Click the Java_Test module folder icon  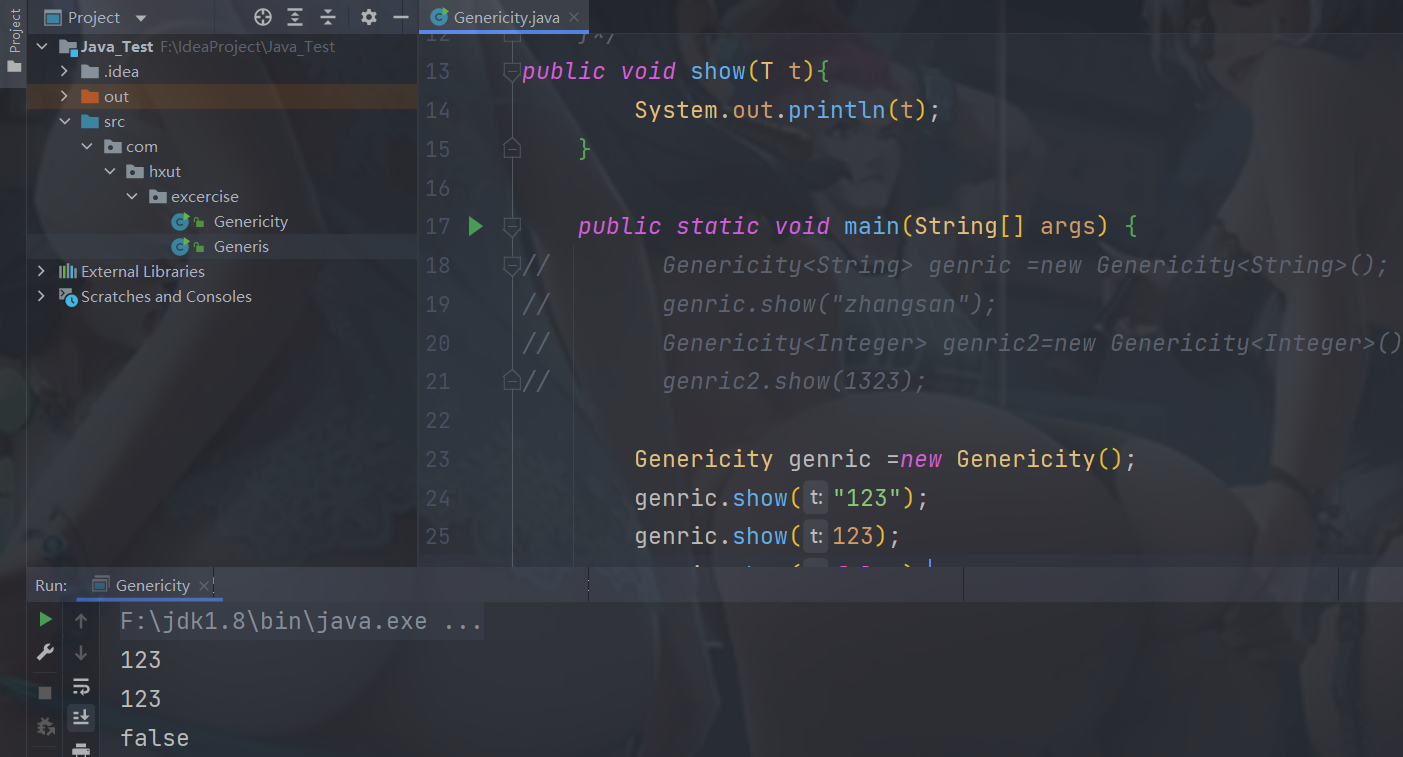[68, 47]
